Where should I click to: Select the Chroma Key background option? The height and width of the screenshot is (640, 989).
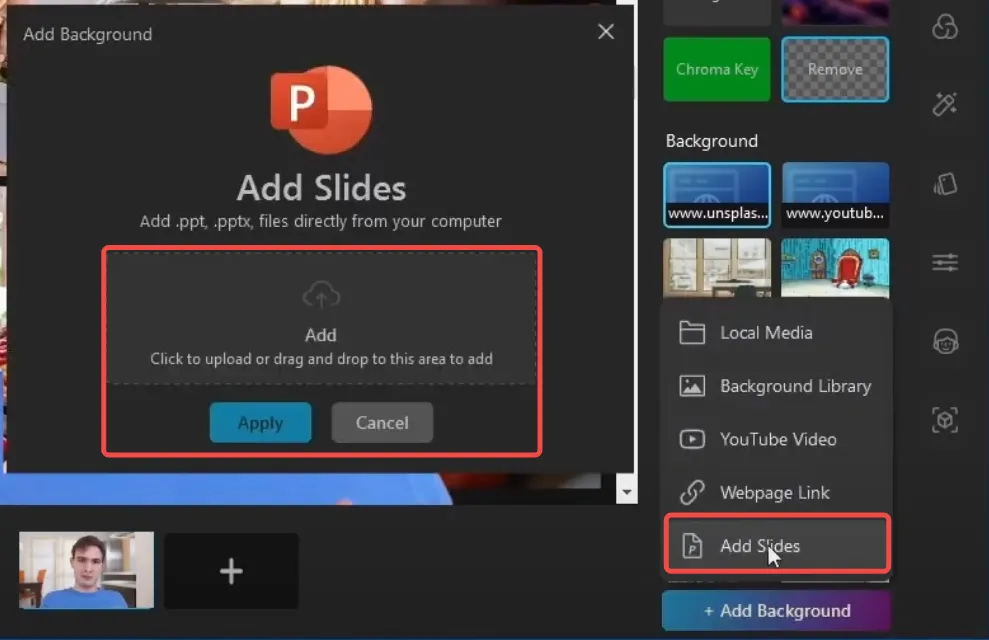[x=717, y=69]
